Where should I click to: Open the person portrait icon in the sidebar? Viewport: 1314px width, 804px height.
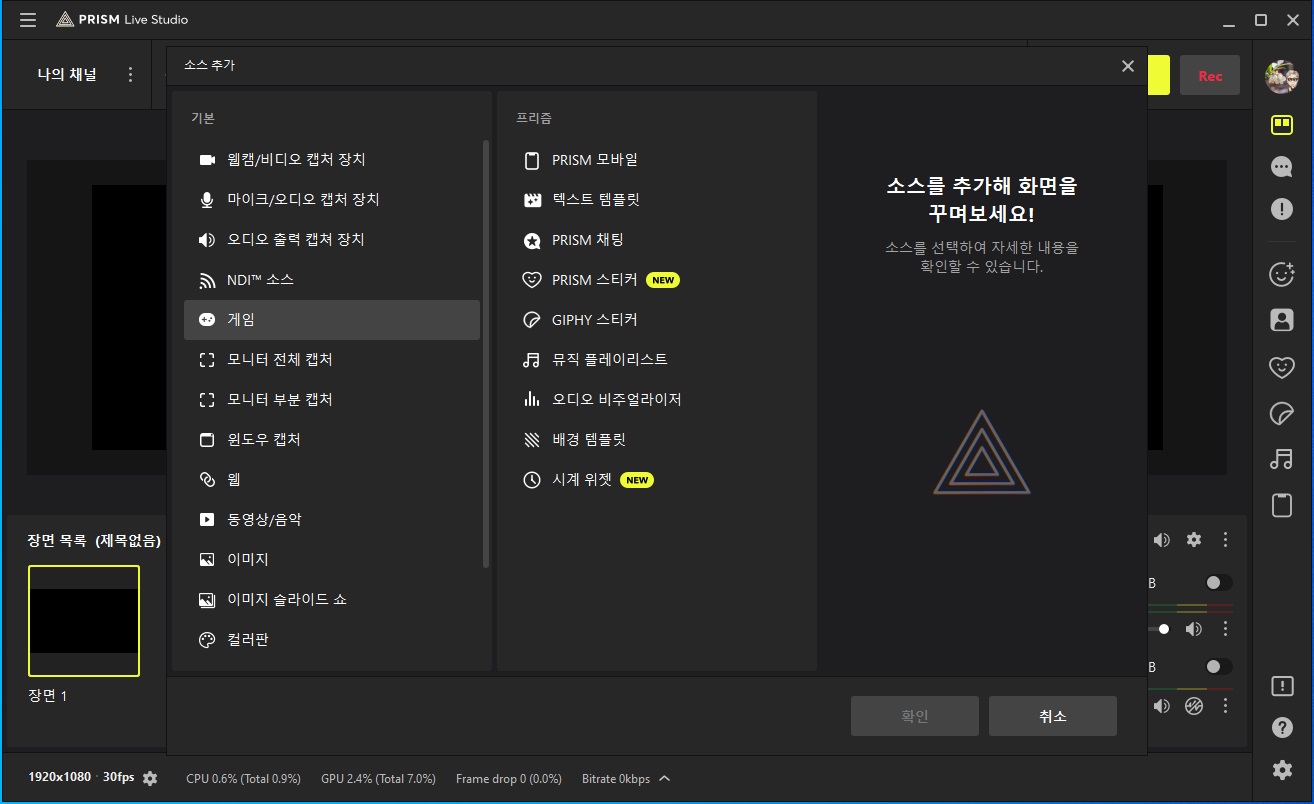(x=1281, y=320)
